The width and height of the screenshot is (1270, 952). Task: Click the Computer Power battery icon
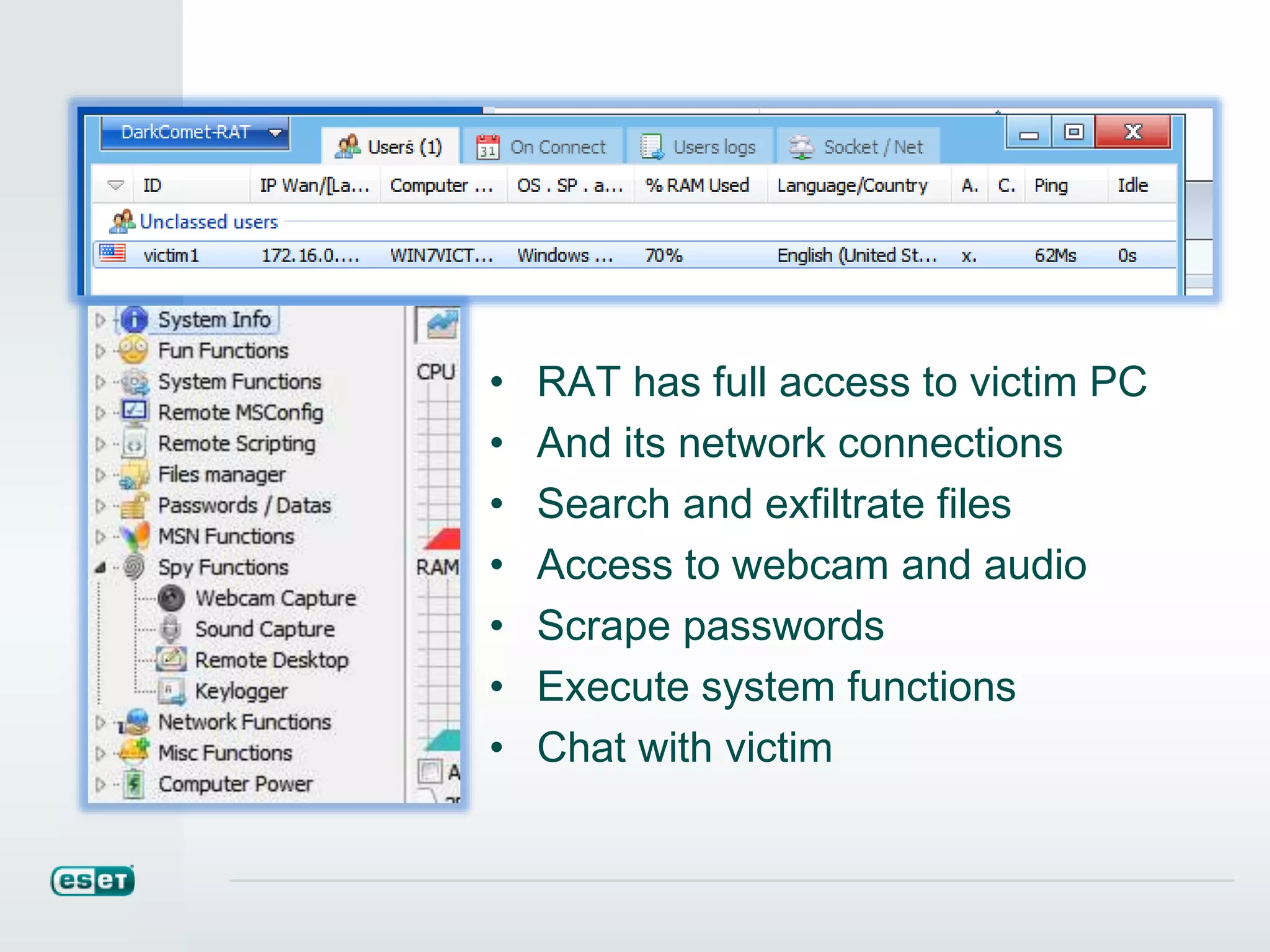(134, 784)
